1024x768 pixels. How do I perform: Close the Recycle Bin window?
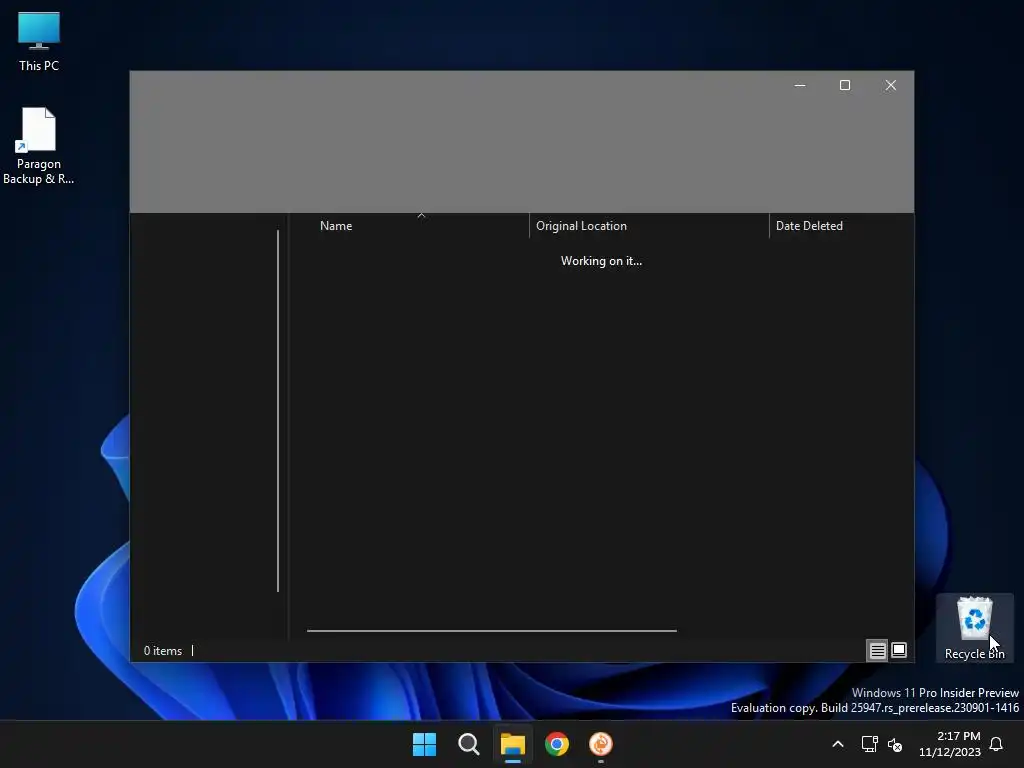[891, 86]
